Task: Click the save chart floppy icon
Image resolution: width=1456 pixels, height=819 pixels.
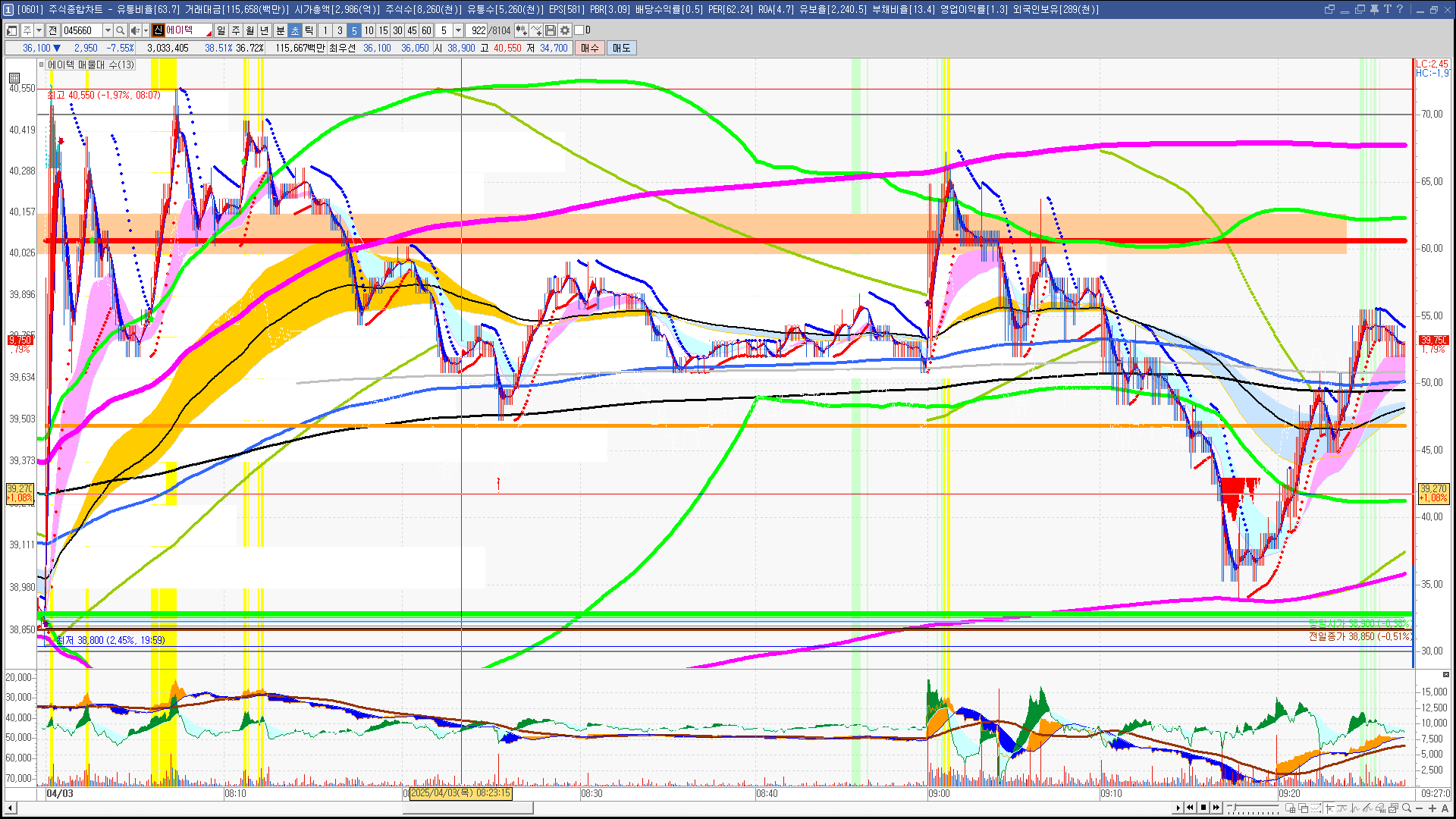Action: tap(551, 30)
